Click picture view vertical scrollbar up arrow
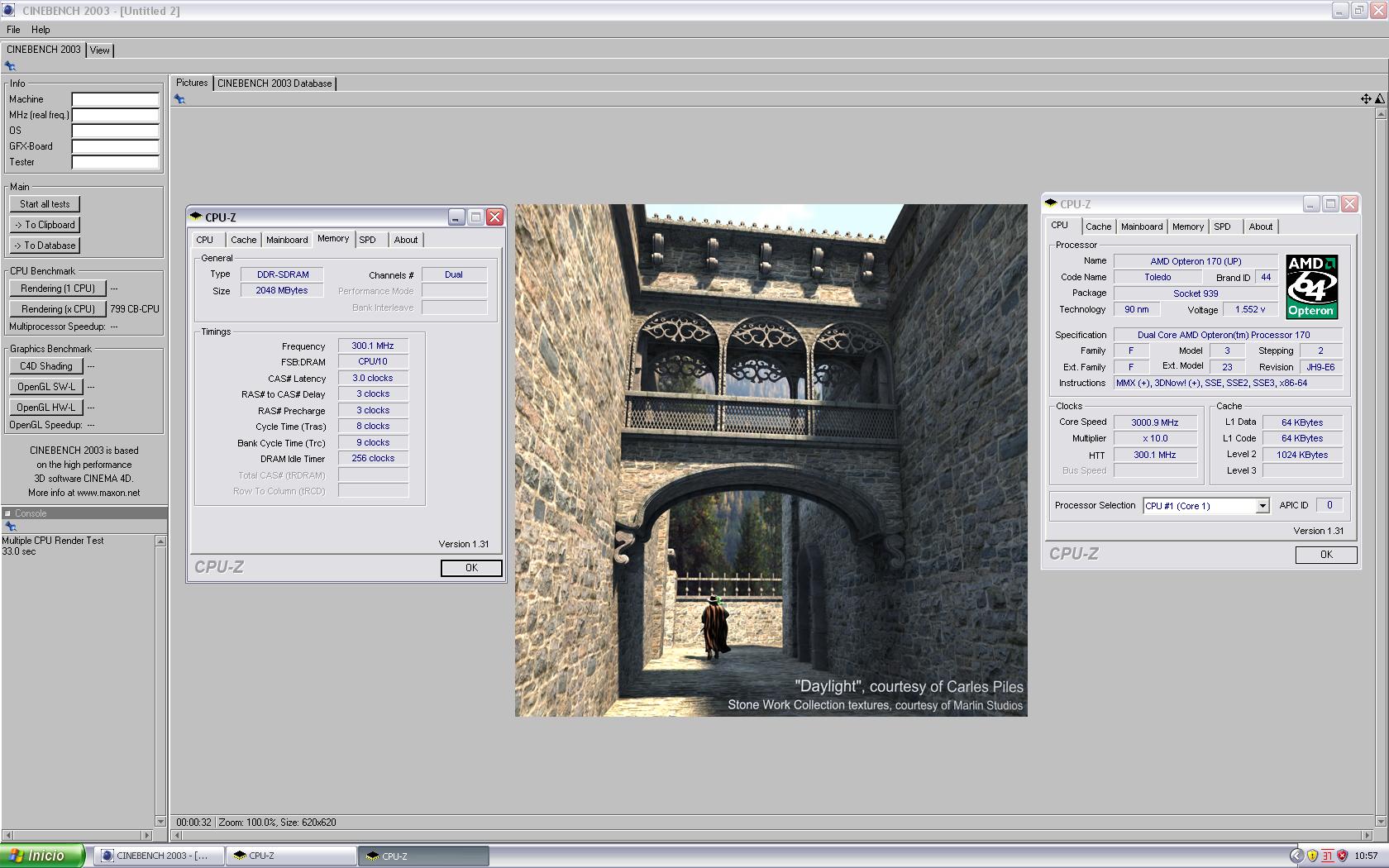1389x868 pixels. (x=1381, y=113)
